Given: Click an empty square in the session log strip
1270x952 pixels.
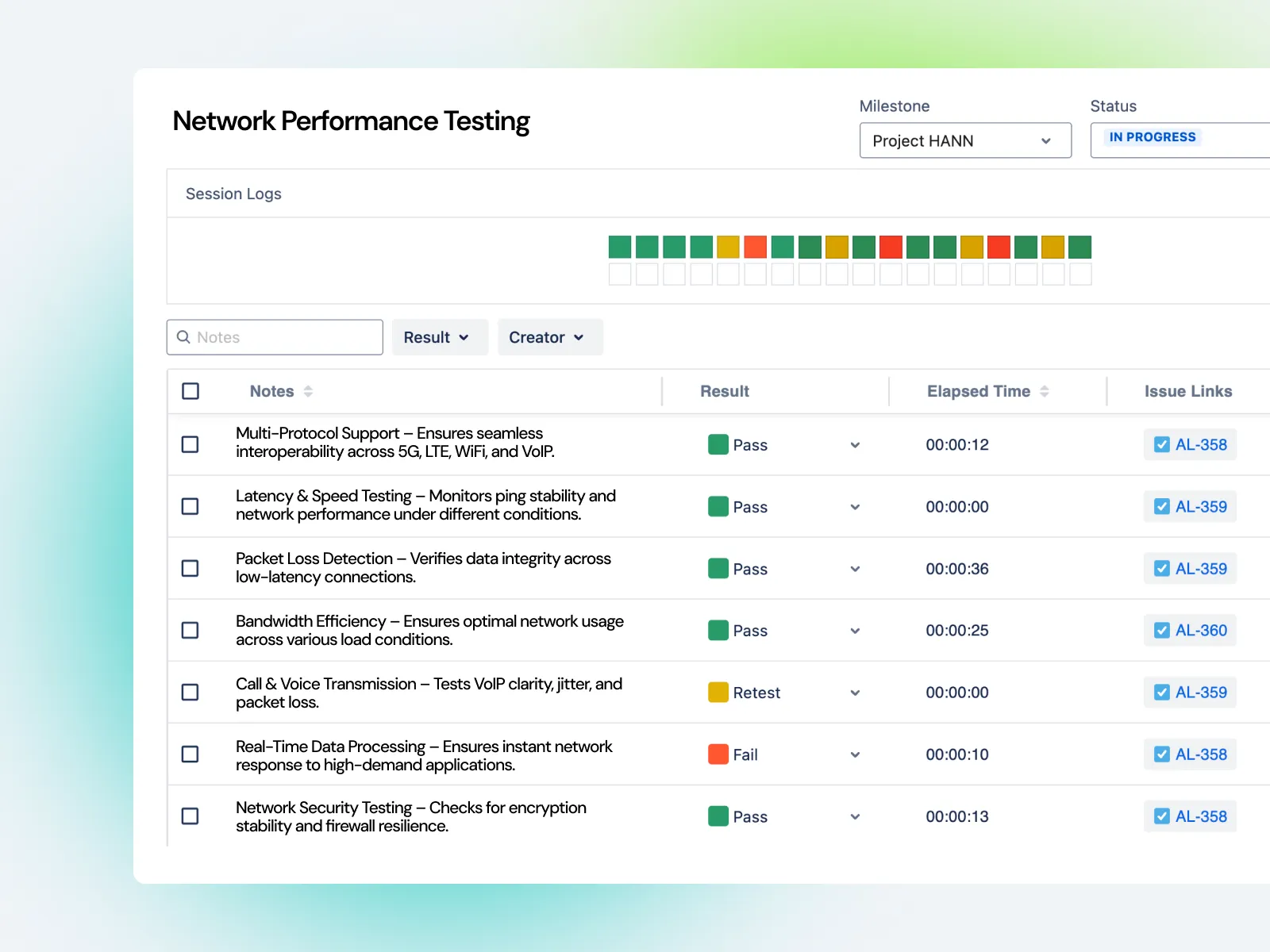Looking at the screenshot, I should [x=620, y=274].
